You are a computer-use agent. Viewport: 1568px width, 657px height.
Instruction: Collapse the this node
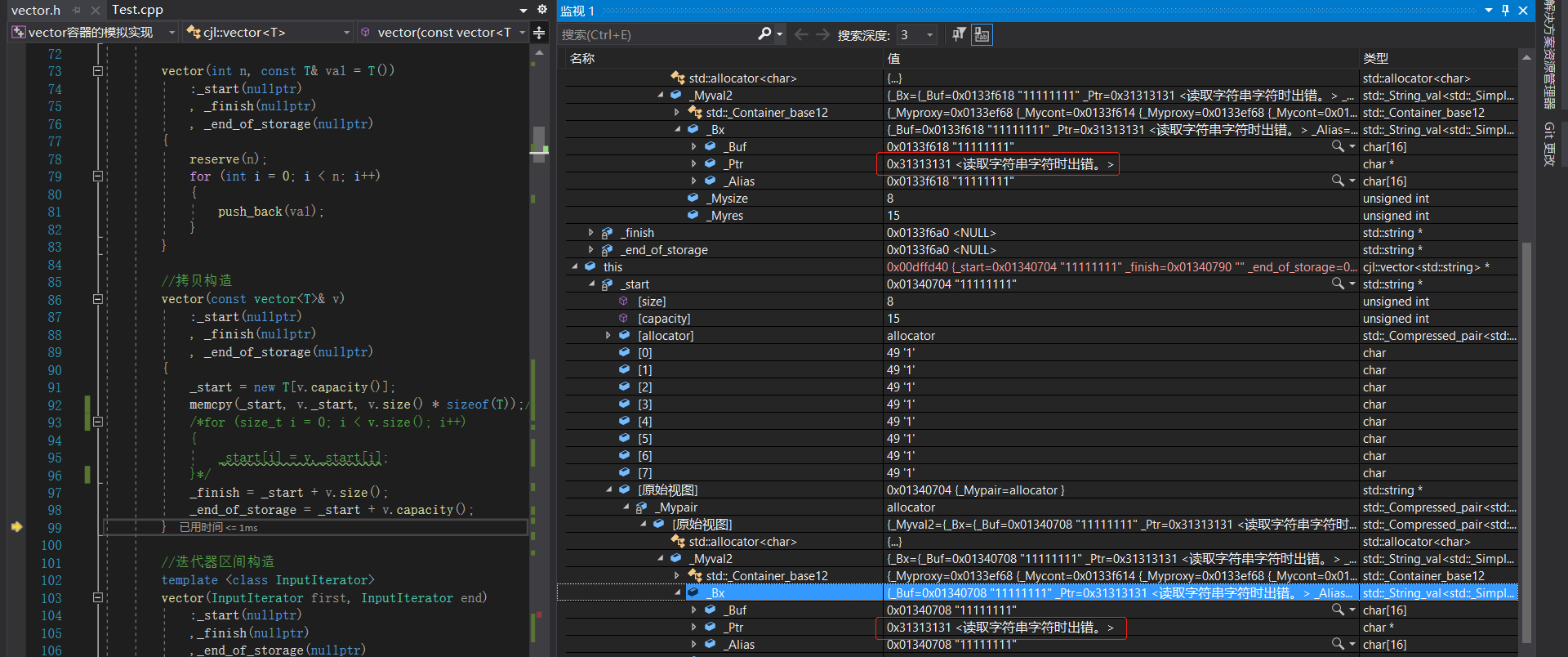(x=574, y=266)
